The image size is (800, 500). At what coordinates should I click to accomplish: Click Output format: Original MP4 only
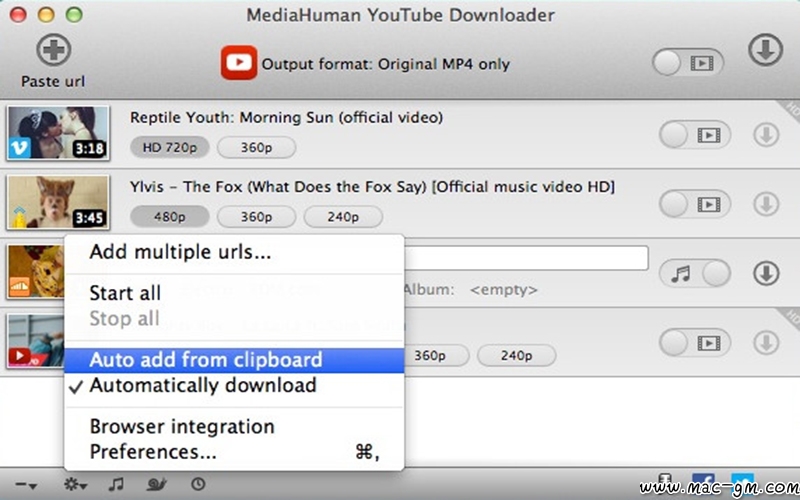[386, 64]
